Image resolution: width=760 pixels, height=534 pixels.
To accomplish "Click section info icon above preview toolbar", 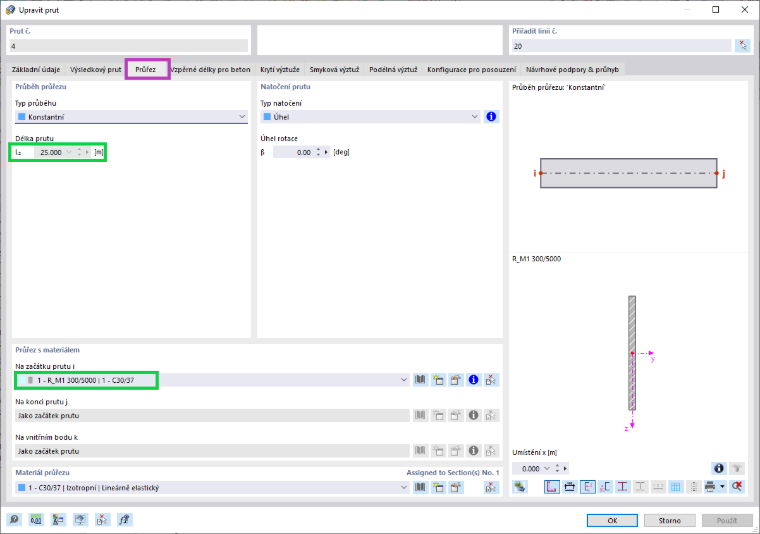I will (718, 468).
